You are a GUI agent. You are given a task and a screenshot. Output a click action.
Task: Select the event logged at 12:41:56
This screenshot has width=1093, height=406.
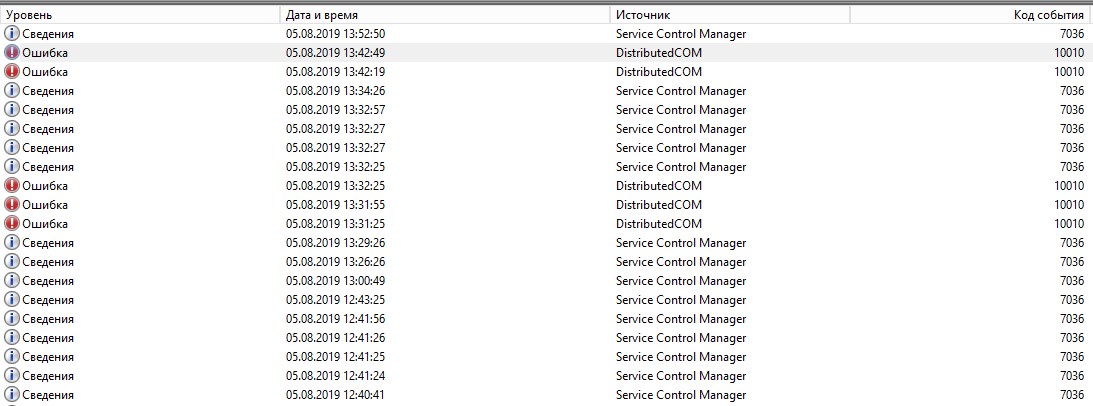(546, 319)
